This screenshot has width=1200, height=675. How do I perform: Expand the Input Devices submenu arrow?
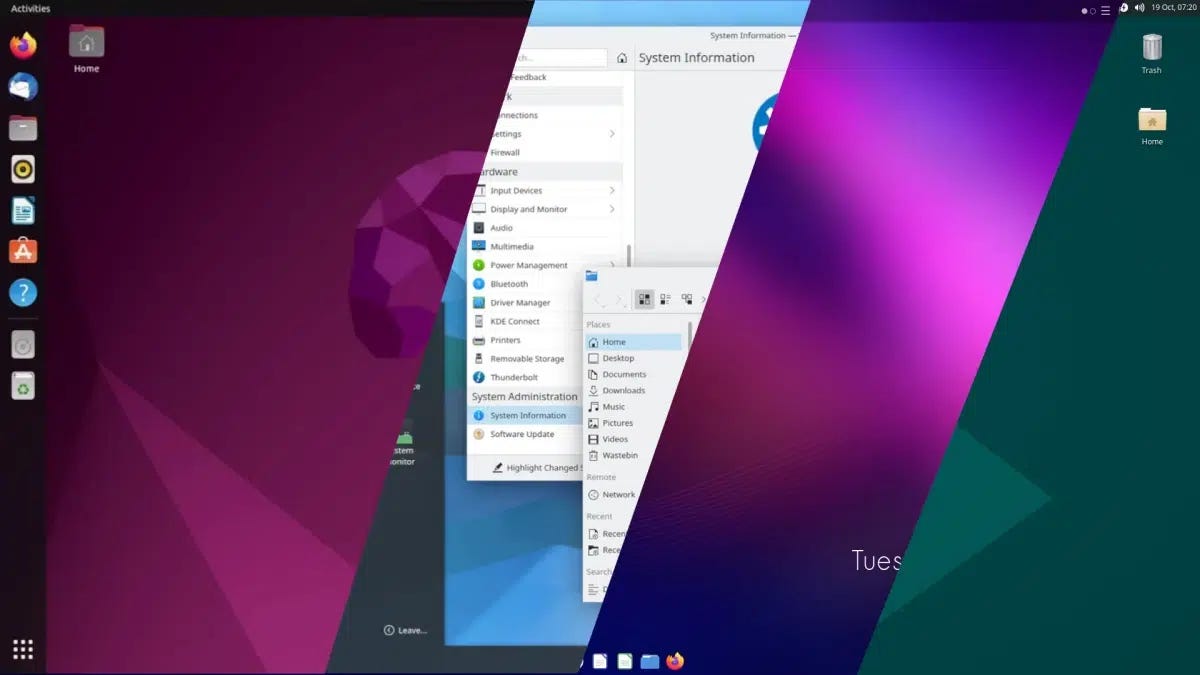click(x=611, y=190)
